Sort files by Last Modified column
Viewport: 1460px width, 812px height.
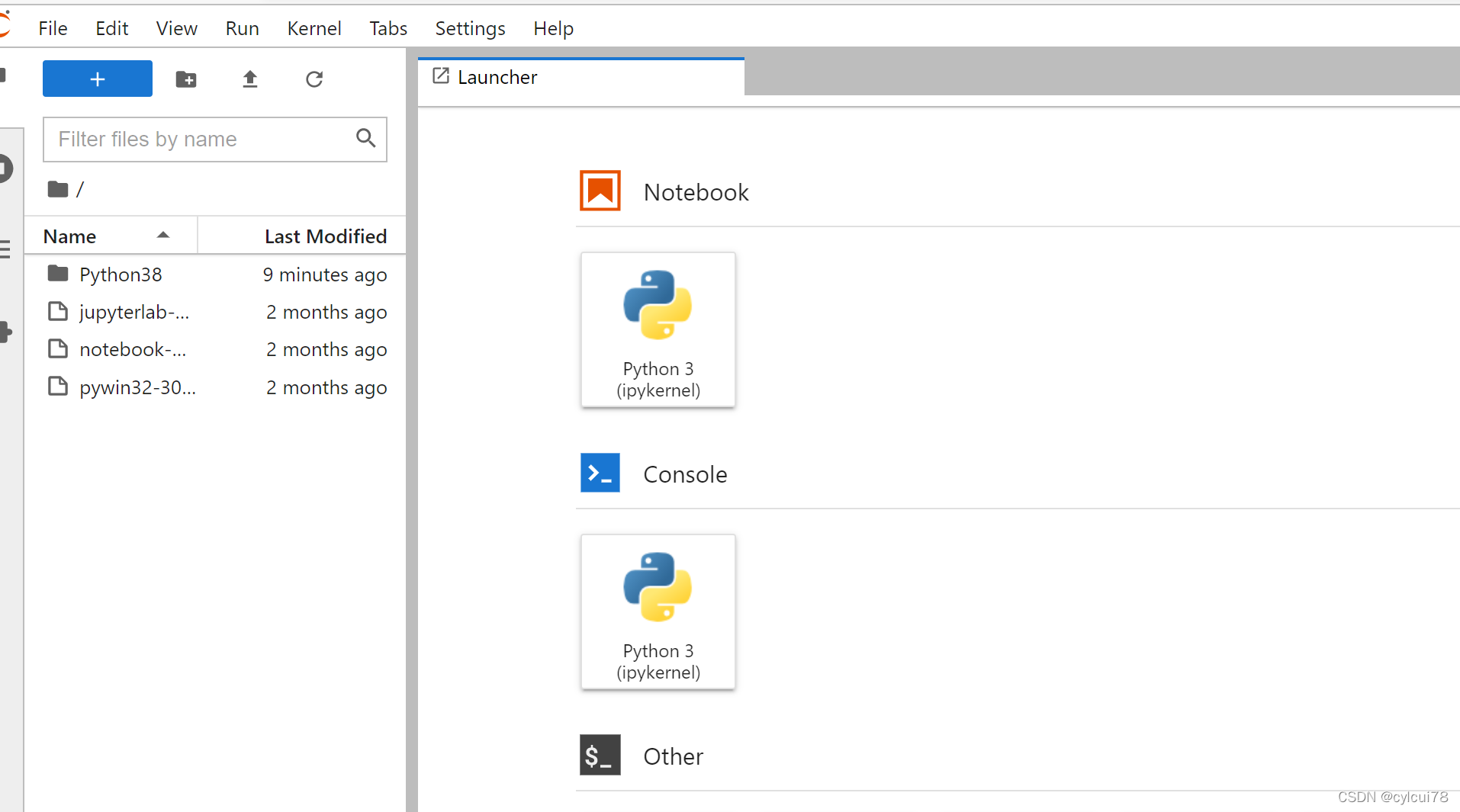[302, 236]
